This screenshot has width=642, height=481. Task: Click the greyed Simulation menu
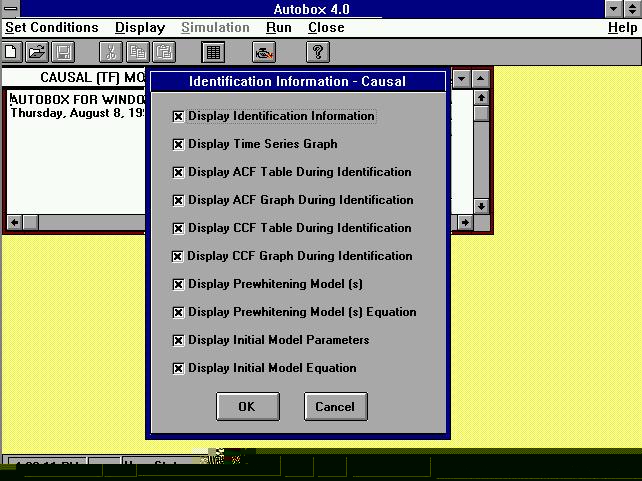pyautogui.click(x=215, y=27)
